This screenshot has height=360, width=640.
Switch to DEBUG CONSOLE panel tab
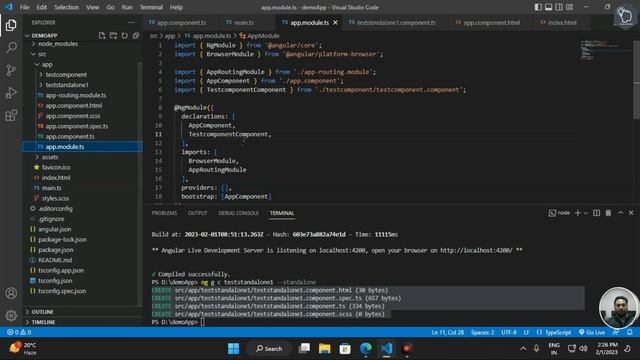(x=238, y=213)
